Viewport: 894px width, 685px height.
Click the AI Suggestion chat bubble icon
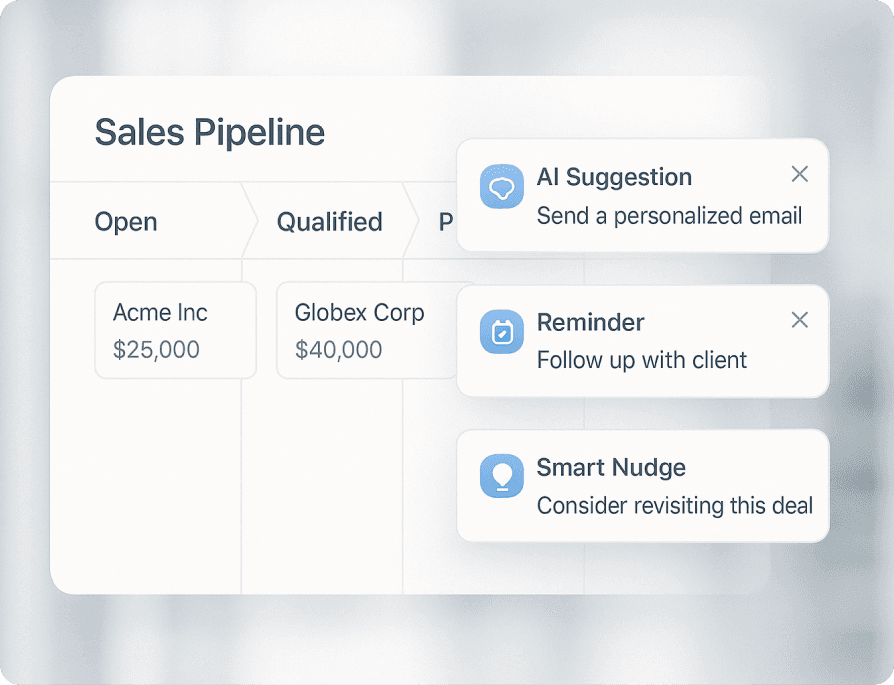[502, 187]
